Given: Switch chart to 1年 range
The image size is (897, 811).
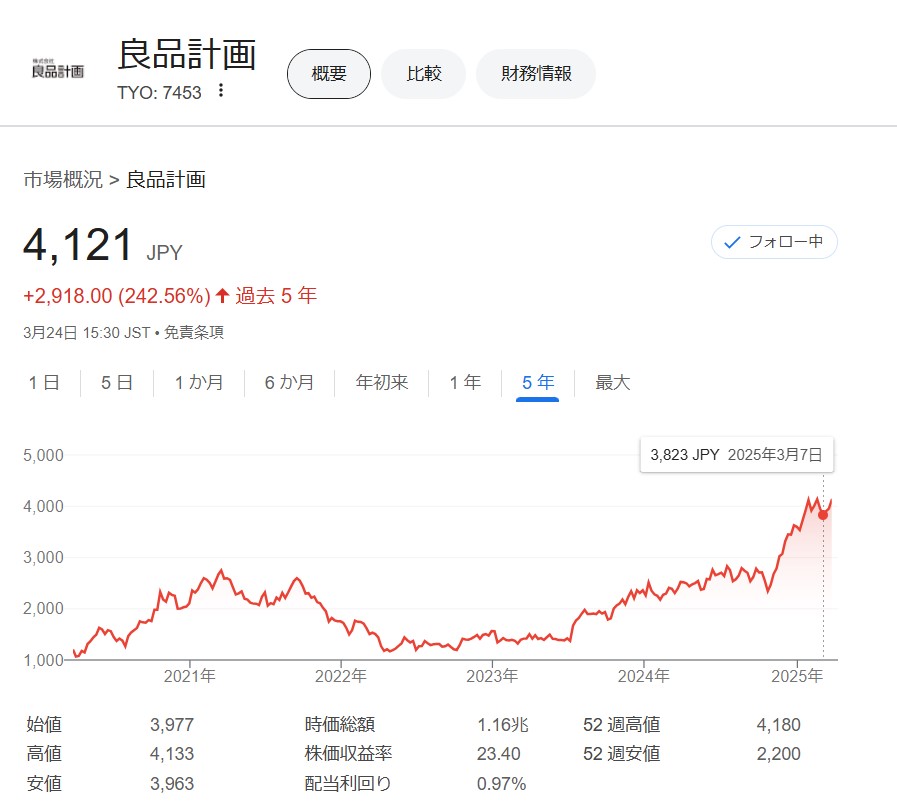Looking at the screenshot, I should pyautogui.click(x=465, y=382).
